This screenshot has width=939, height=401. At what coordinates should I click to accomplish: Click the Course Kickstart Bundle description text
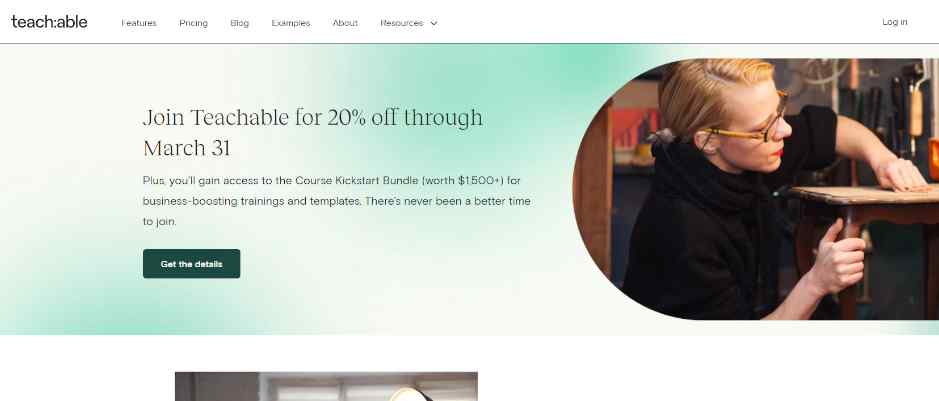pos(337,200)
